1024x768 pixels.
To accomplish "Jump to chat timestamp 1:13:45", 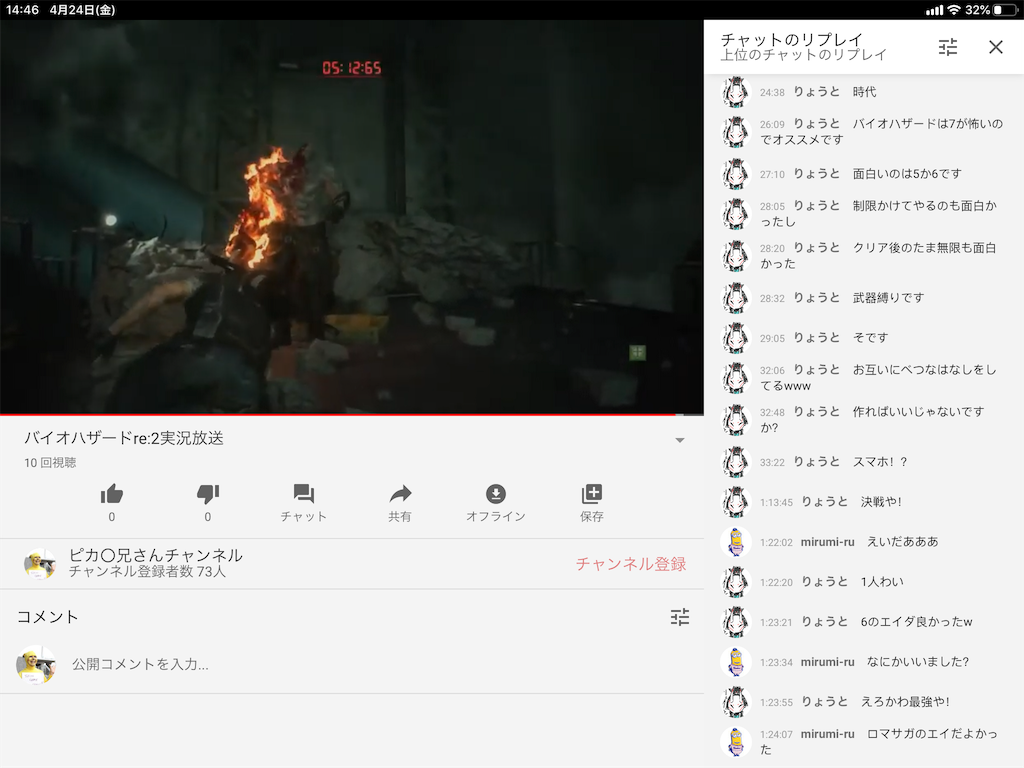I will click(776, 502).
